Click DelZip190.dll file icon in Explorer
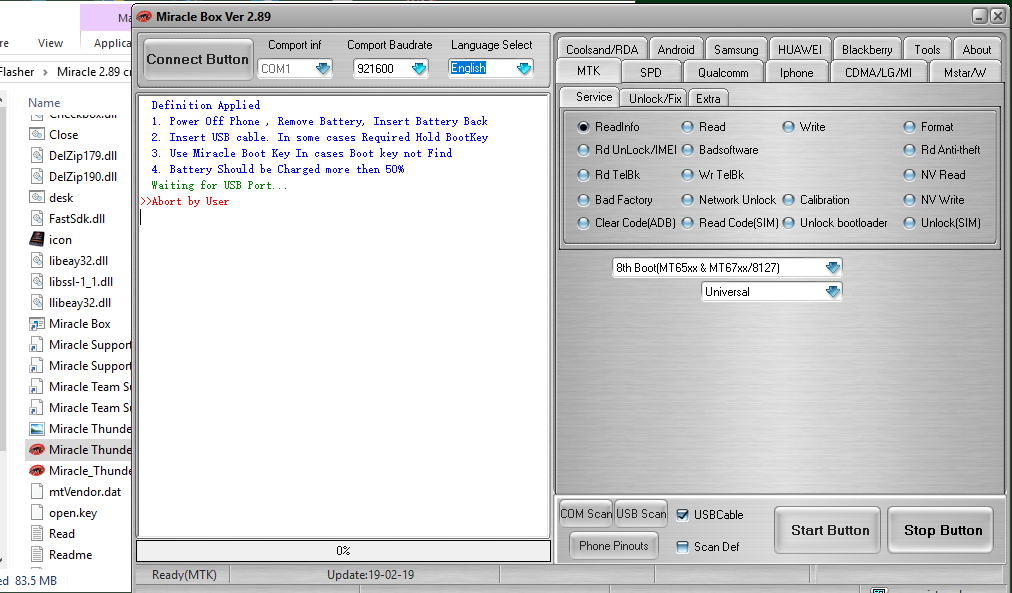 [x=37, y=177]
